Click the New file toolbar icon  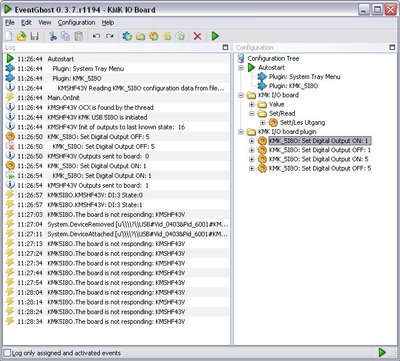point(9,36)
